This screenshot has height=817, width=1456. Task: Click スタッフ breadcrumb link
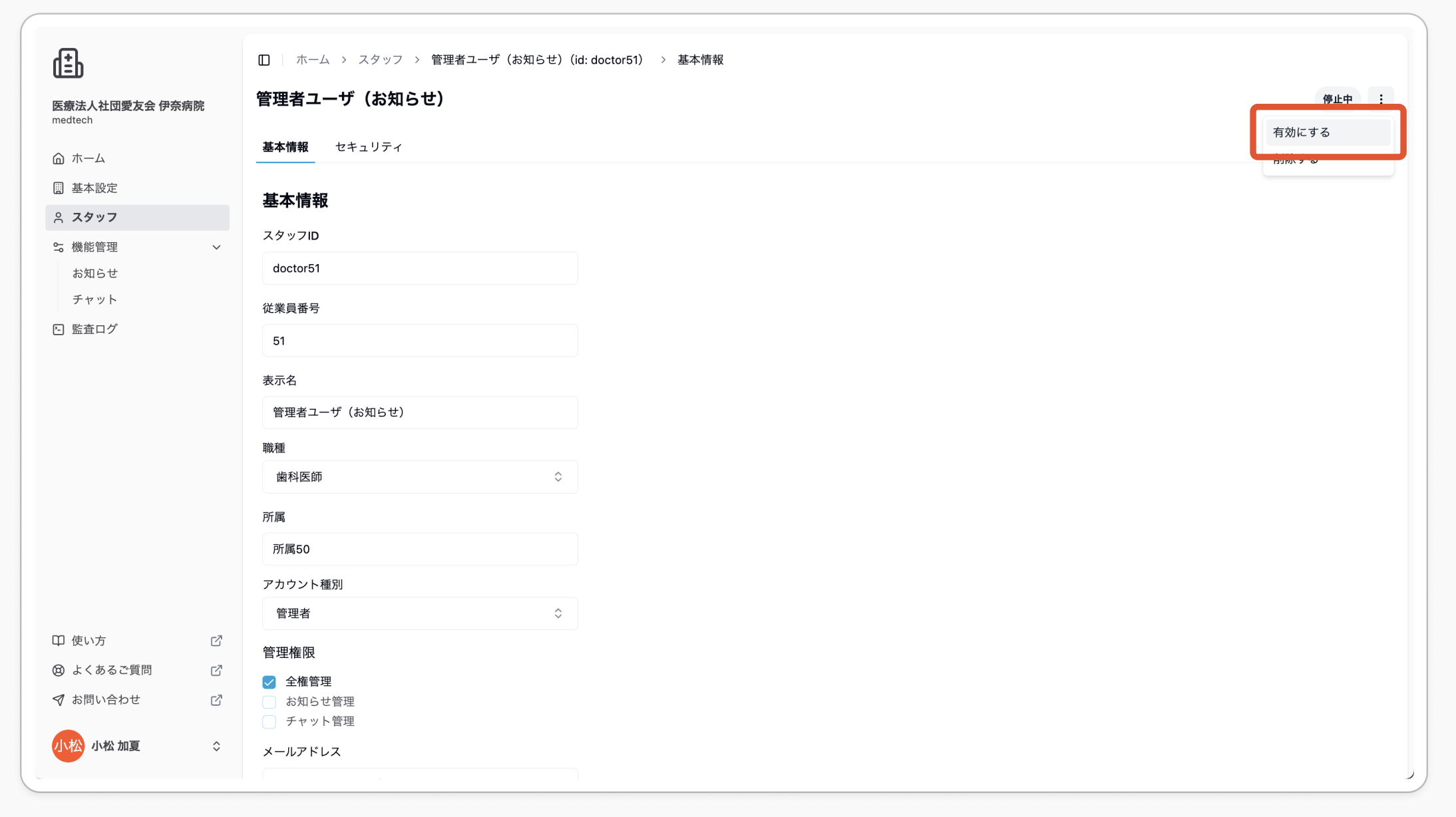coord(381,60)
